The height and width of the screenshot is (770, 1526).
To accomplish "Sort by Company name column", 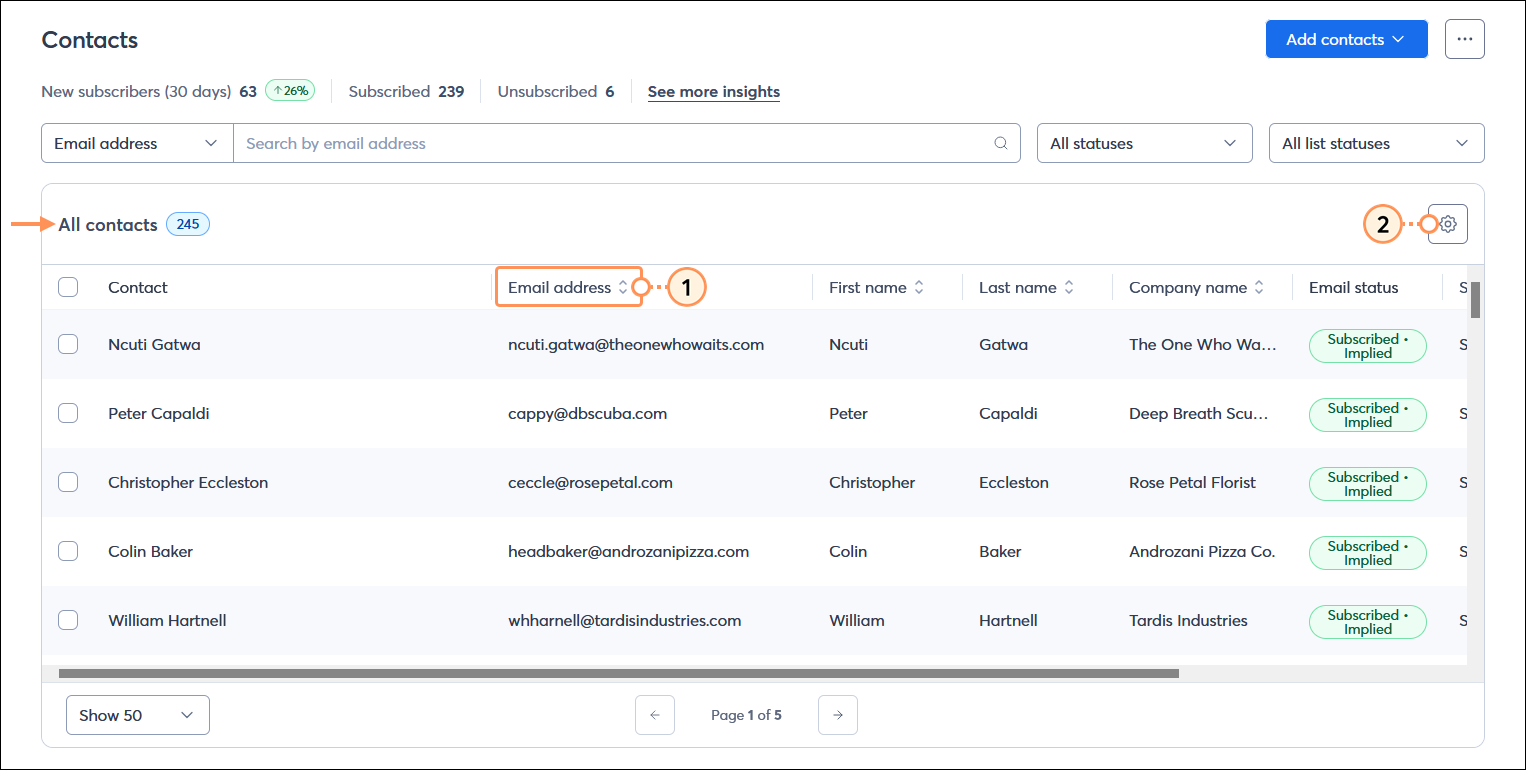I will click(x=1259, y=287).
